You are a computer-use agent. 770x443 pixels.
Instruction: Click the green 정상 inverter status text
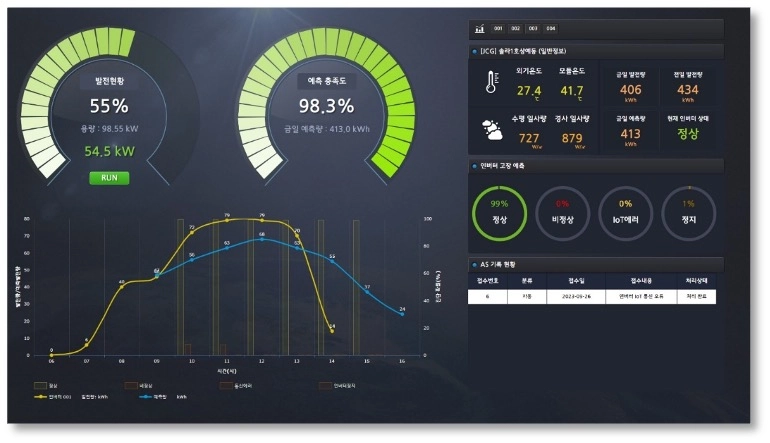pos(688,134)
